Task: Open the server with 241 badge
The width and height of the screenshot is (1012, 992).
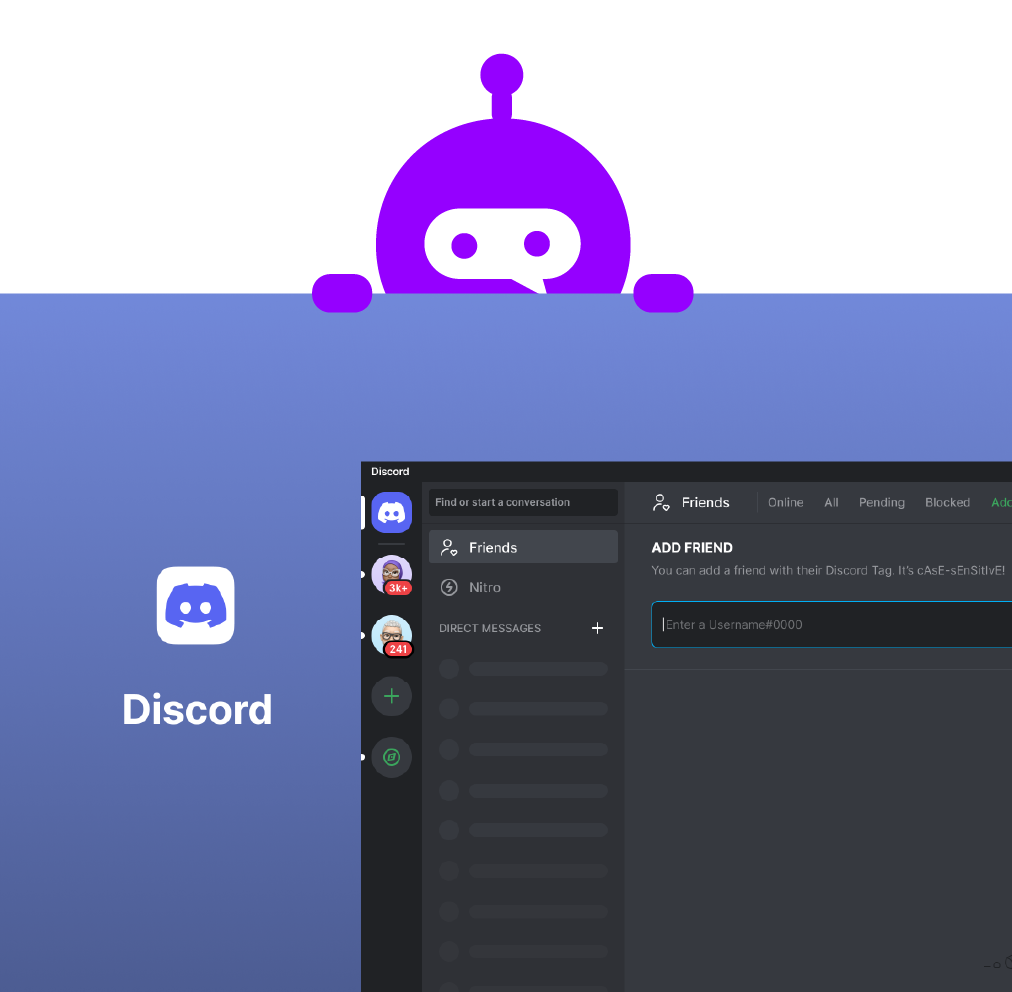Action: (391, 635)
